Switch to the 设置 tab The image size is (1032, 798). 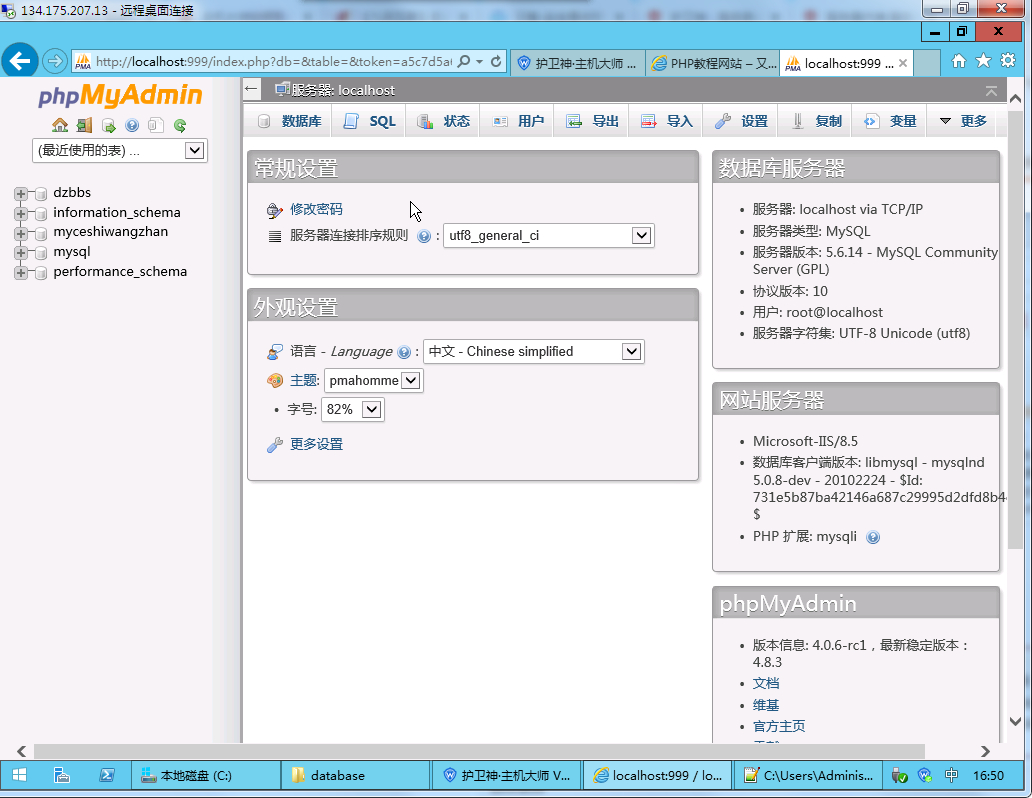click(741, 121)
